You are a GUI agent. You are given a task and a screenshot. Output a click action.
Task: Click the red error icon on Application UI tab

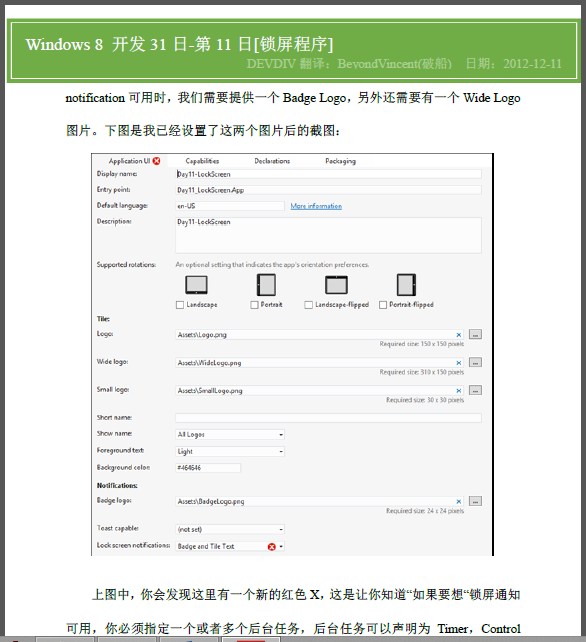click(x=156, y=161)
